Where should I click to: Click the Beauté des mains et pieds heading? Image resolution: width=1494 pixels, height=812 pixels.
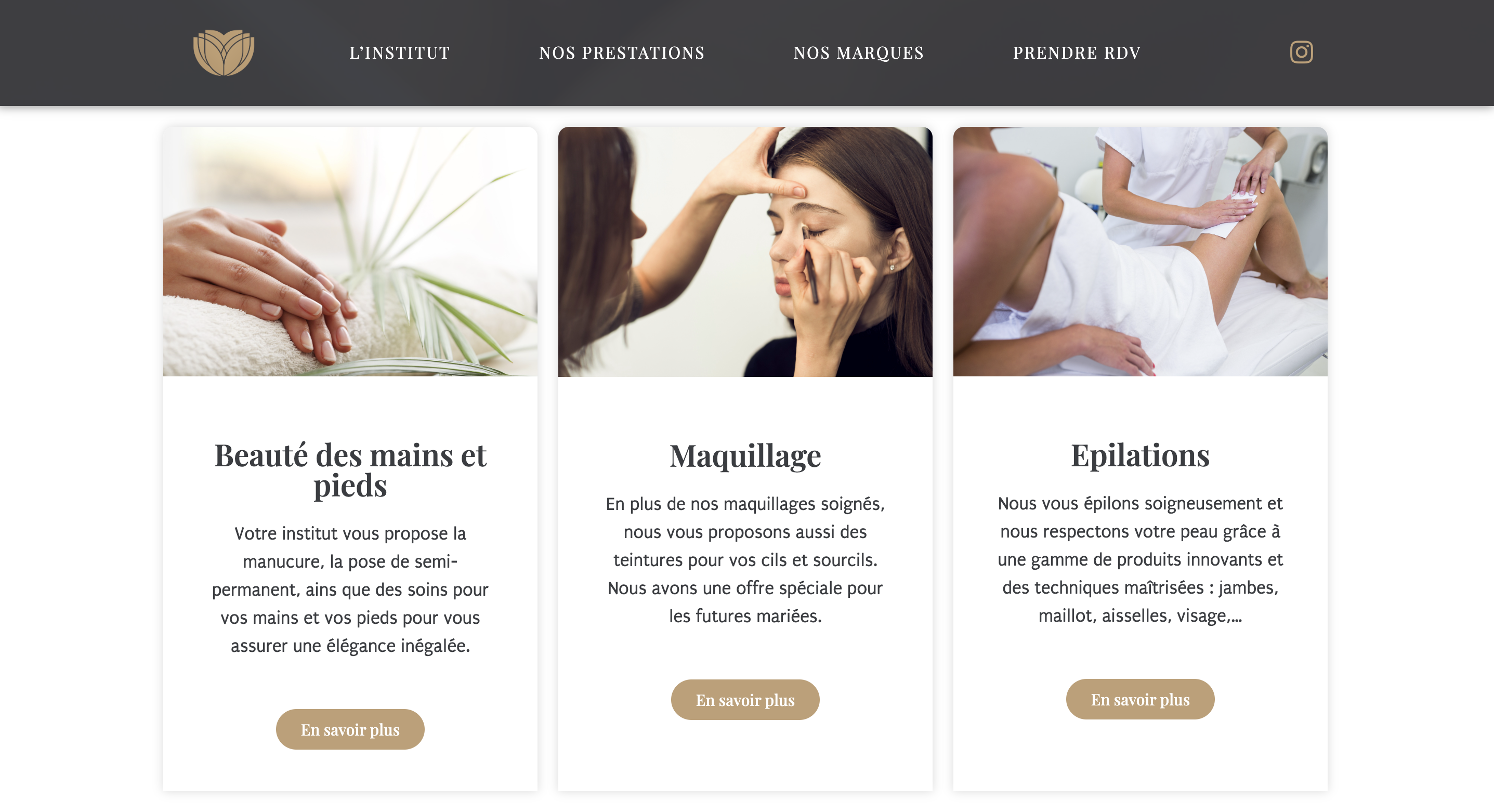coord(350,470)
